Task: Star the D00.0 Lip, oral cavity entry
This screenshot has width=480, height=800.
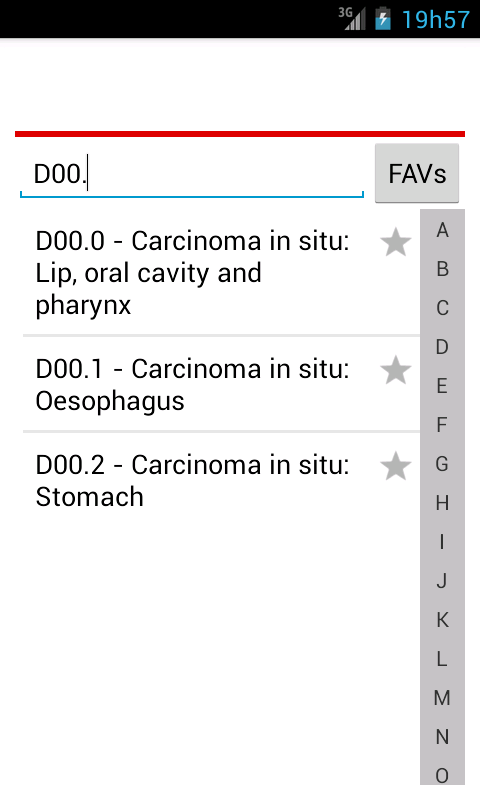Action: pos(395,242)
